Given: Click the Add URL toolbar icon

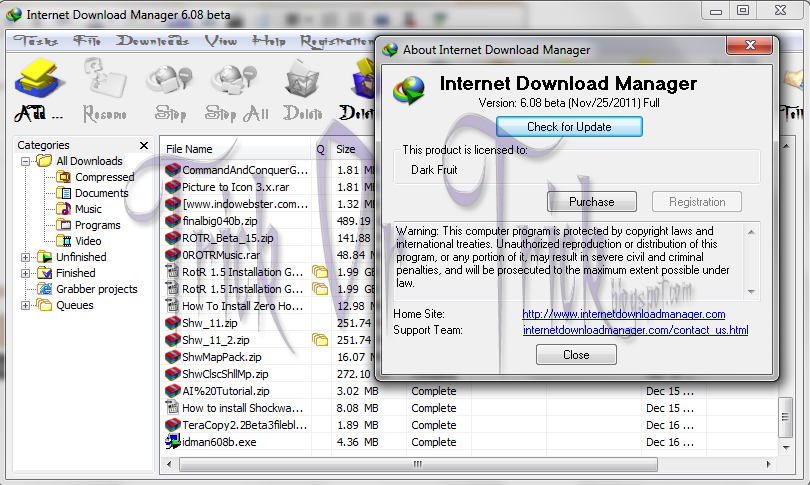Looking at the screenshot, I should tap(39, 79).
